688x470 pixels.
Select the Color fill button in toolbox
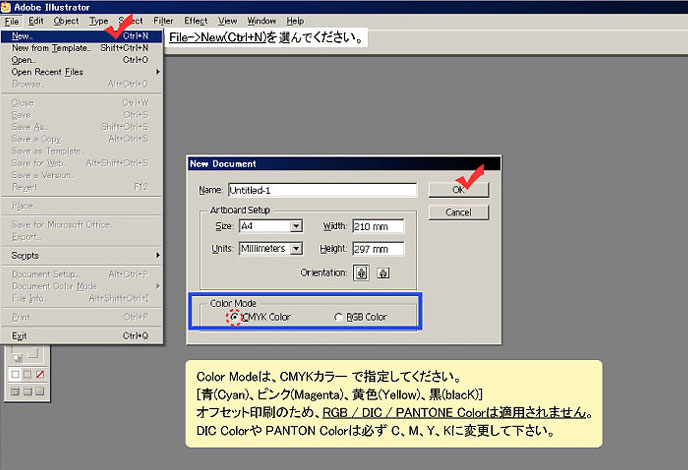coord(15,374)
